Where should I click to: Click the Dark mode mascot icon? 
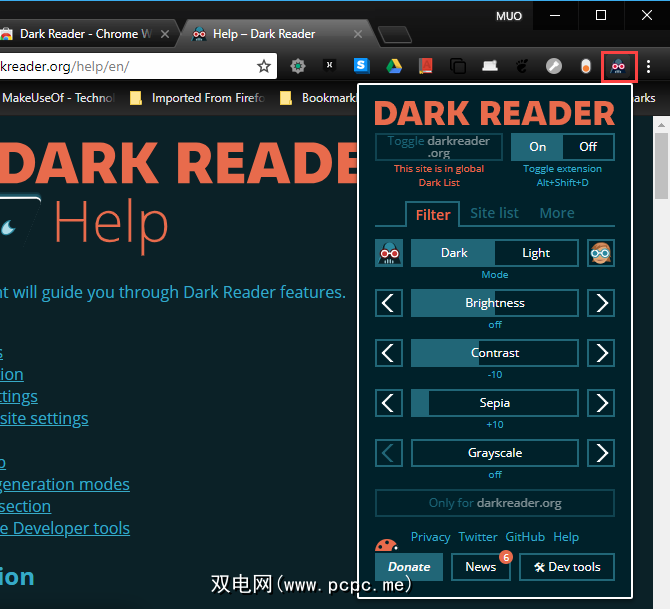(389, 253)
